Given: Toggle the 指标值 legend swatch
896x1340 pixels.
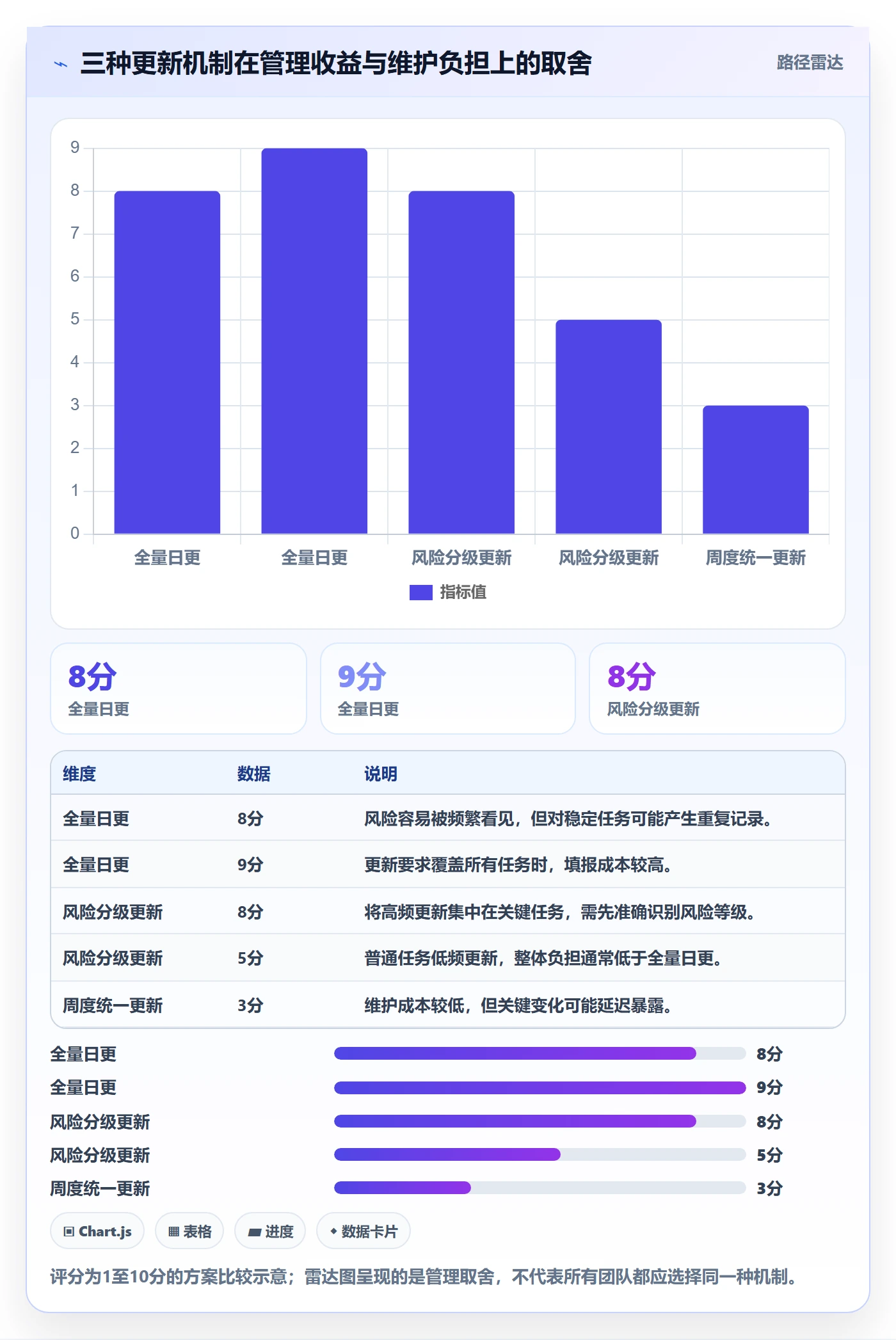Looking at the screenshot, I should coord(421,593).
